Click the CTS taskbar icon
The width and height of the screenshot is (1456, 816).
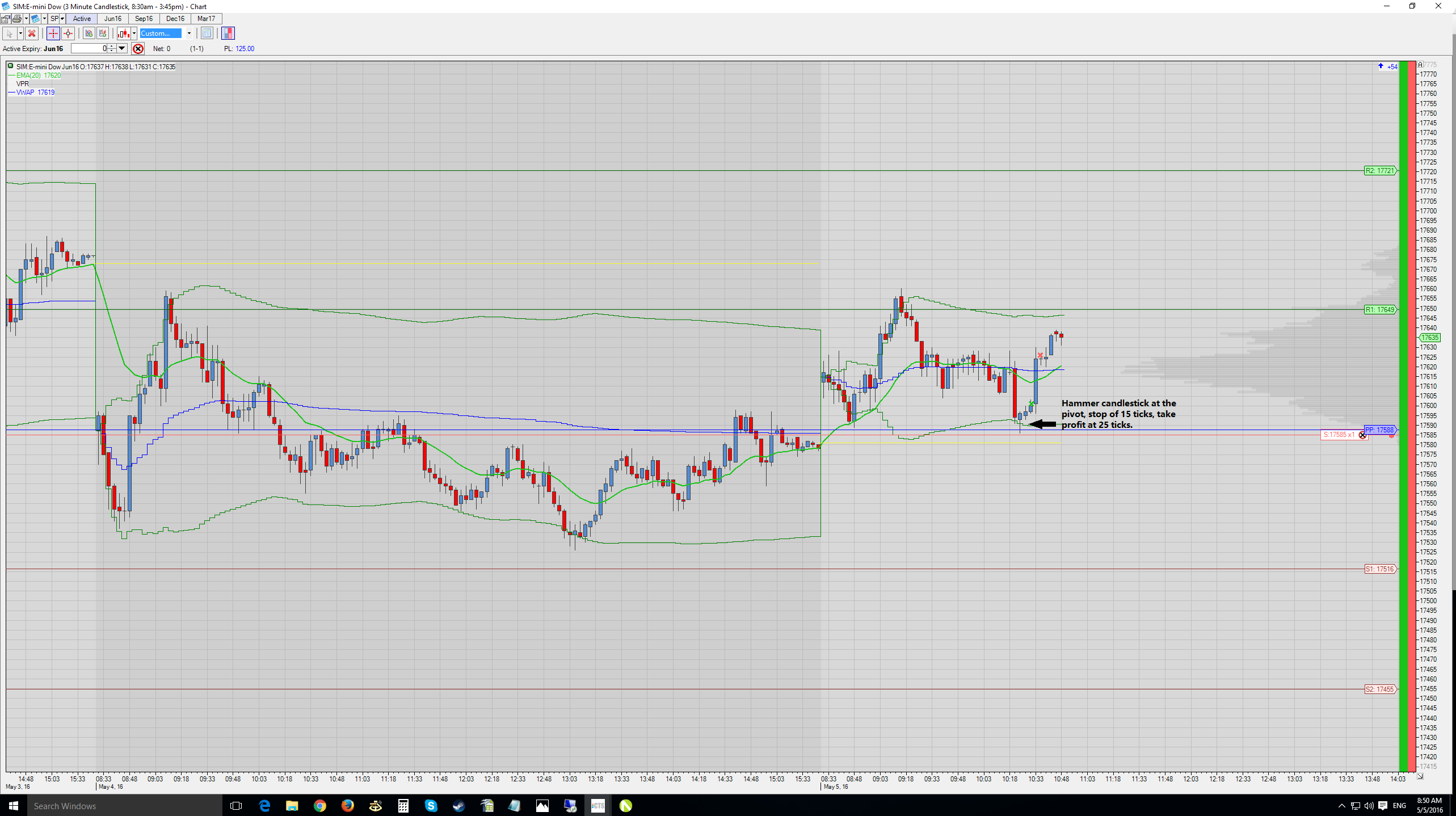pyautogui.click(x=598, y=806)
